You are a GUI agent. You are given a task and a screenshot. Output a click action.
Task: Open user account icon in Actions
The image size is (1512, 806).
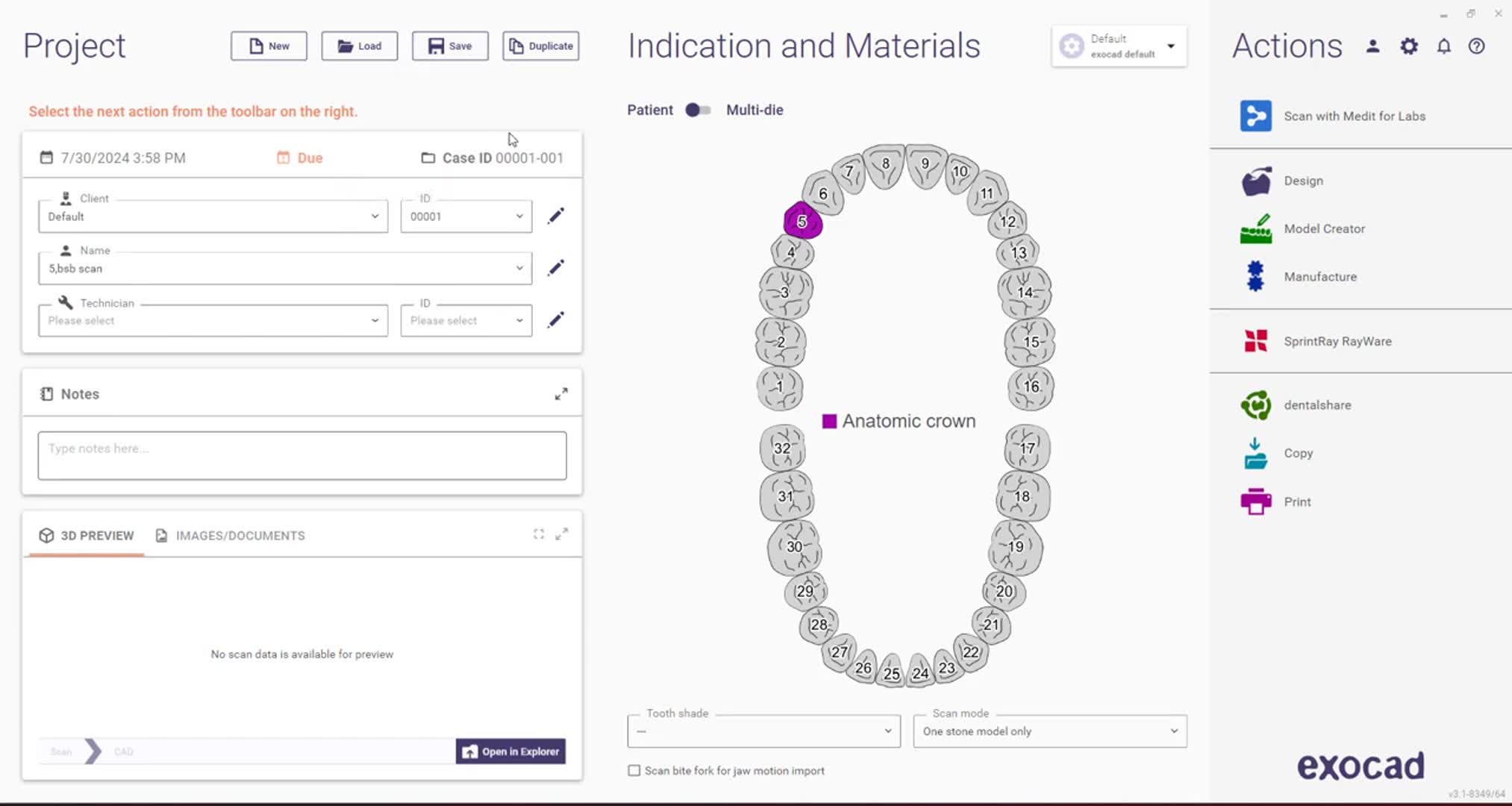pyautogui.click(x=1372, y=46)
